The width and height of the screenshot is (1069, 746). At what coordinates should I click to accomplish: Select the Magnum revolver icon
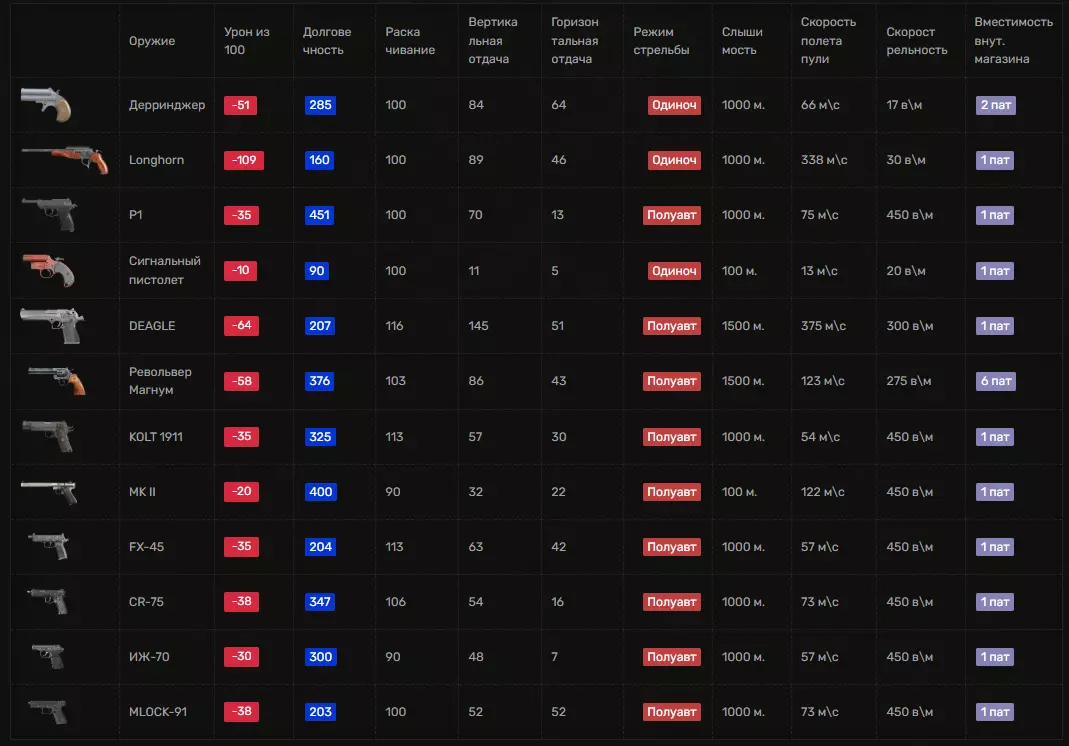click(57, 379)
